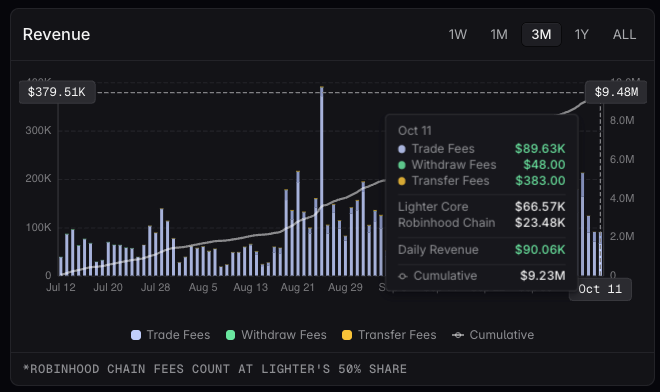Click the Jul 28 x-axis label

[155, 288]
